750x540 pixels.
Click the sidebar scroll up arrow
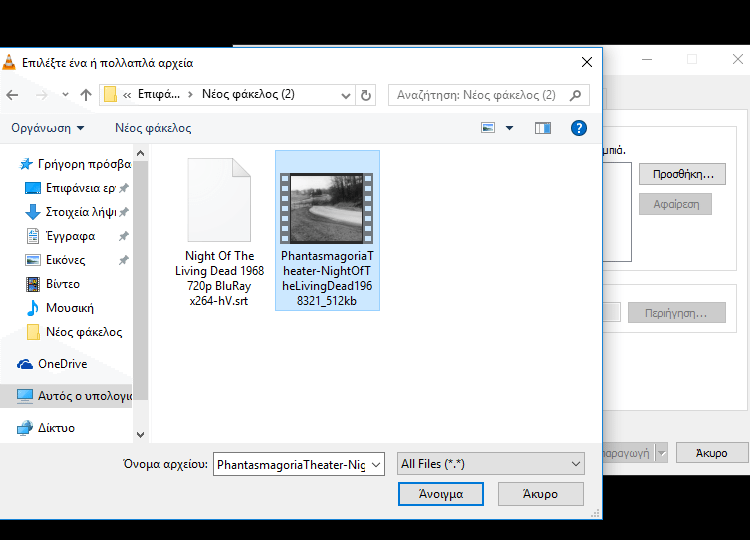[141, 153]
